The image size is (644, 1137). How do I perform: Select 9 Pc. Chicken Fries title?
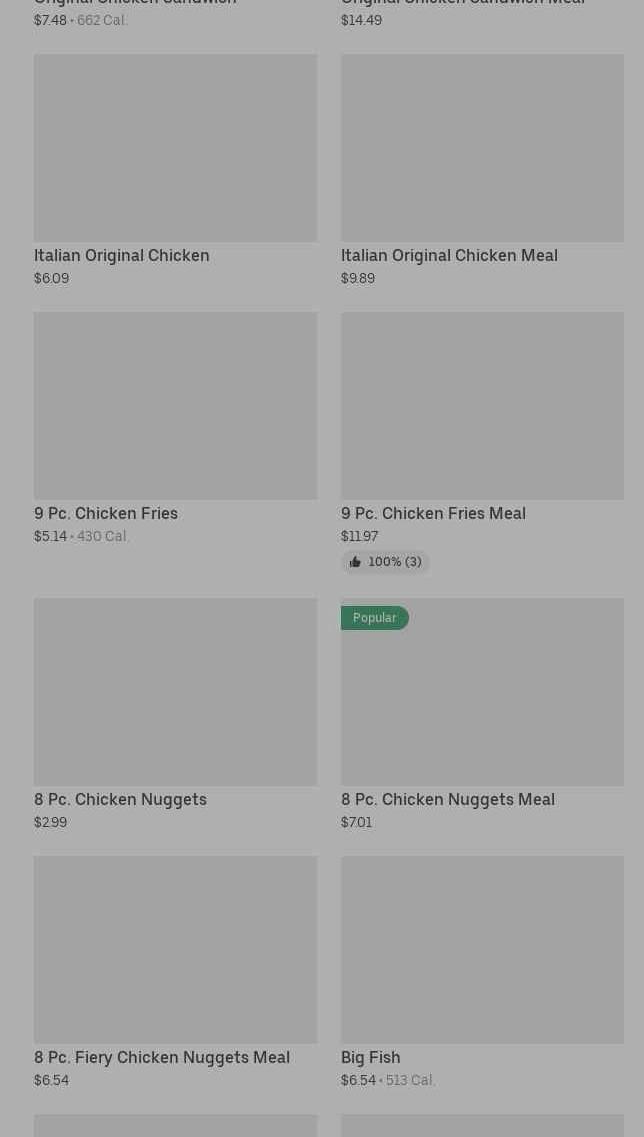tap(106, 514)
